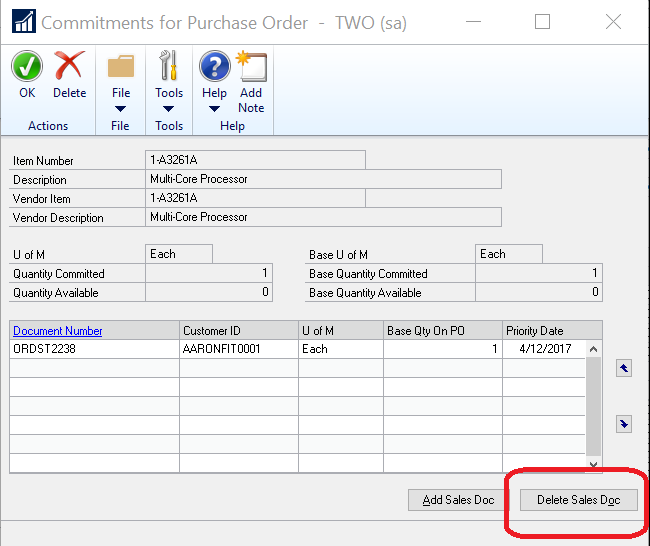Click the Base Quantity Available field
The height and width of the screenshot is (546, 650).
(539, 292)
